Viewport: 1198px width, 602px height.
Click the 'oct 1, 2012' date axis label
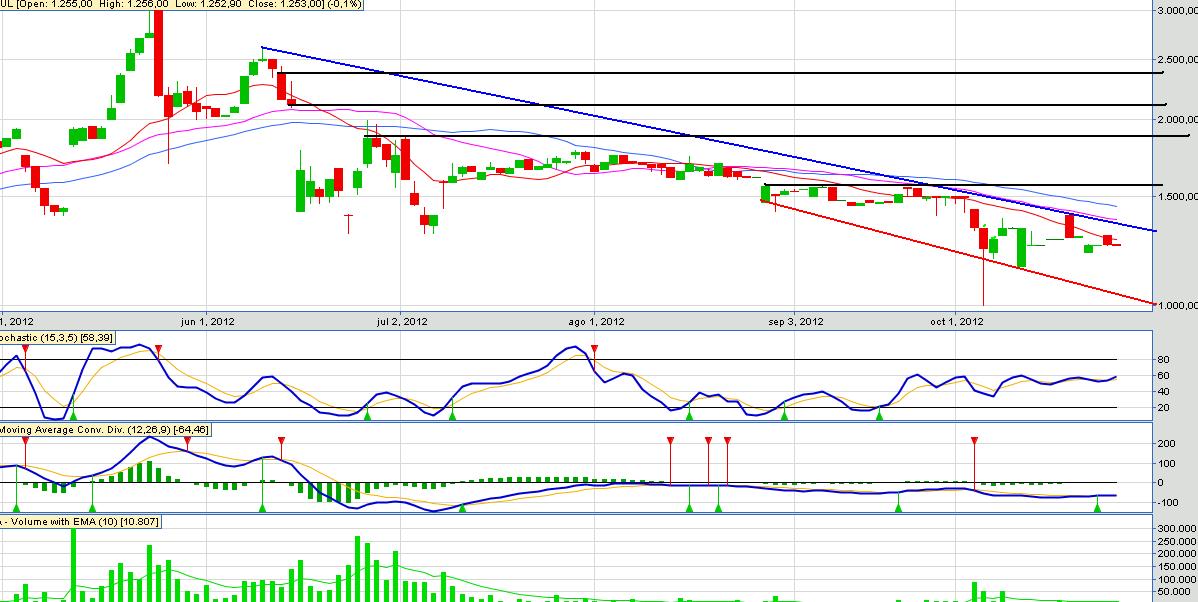click(957, 322)
